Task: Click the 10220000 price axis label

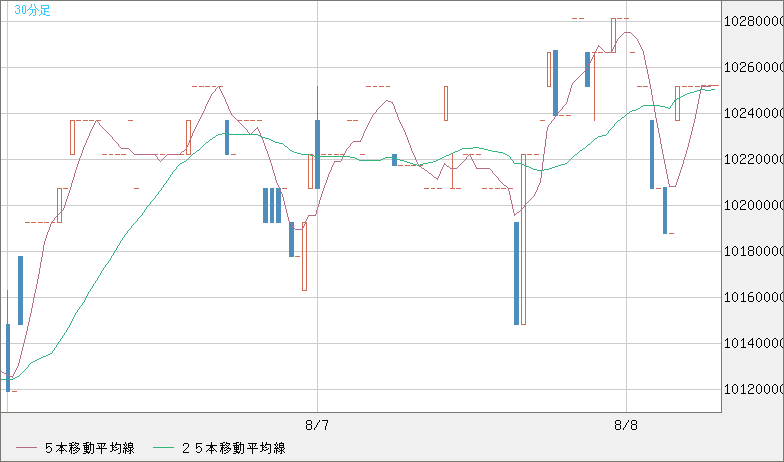Action: coord(754,160)
